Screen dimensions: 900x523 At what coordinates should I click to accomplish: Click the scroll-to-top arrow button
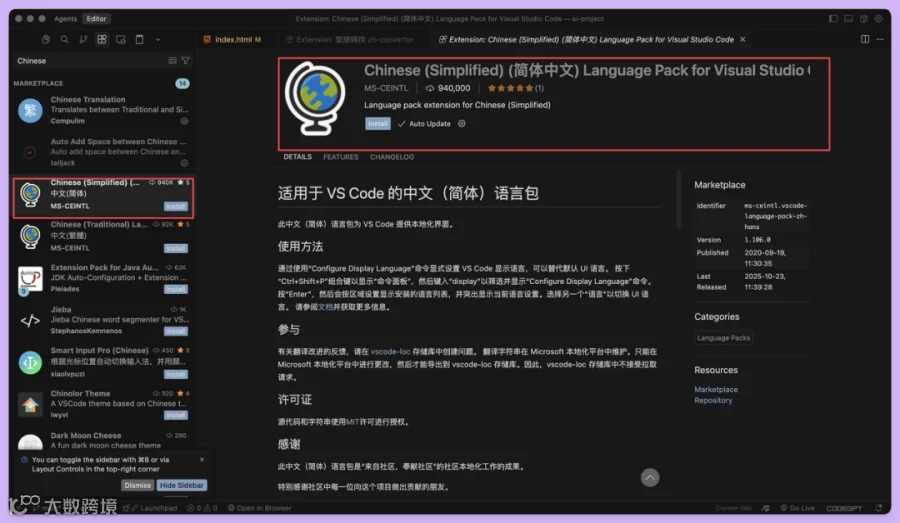pyautogui.click(x=650, y=478)
